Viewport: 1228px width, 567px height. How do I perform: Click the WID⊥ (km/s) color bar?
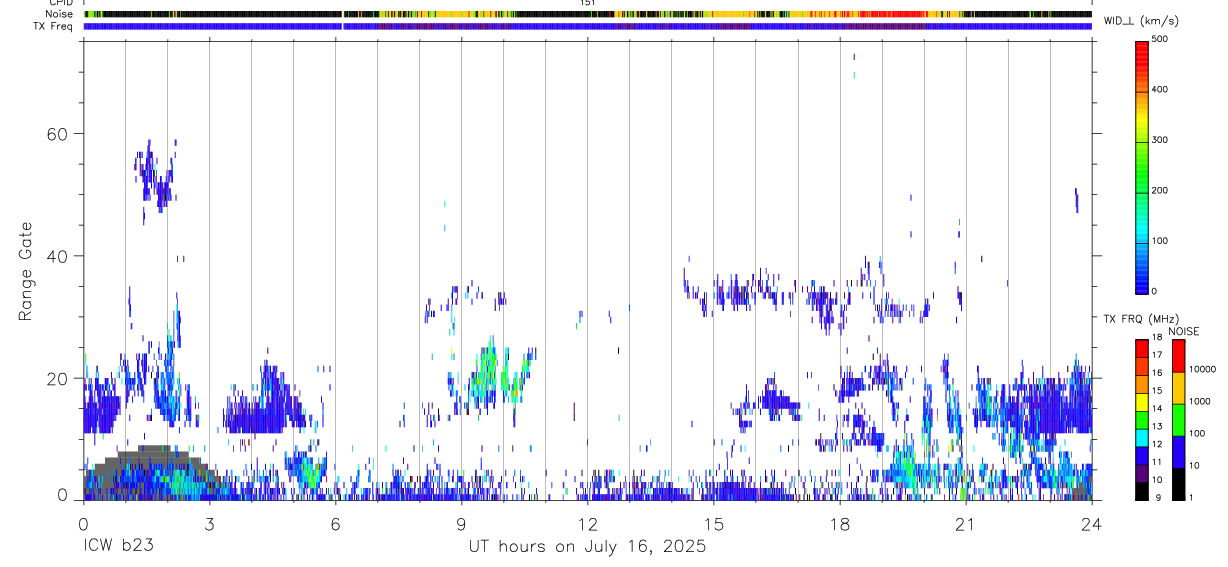point(1143,165)
